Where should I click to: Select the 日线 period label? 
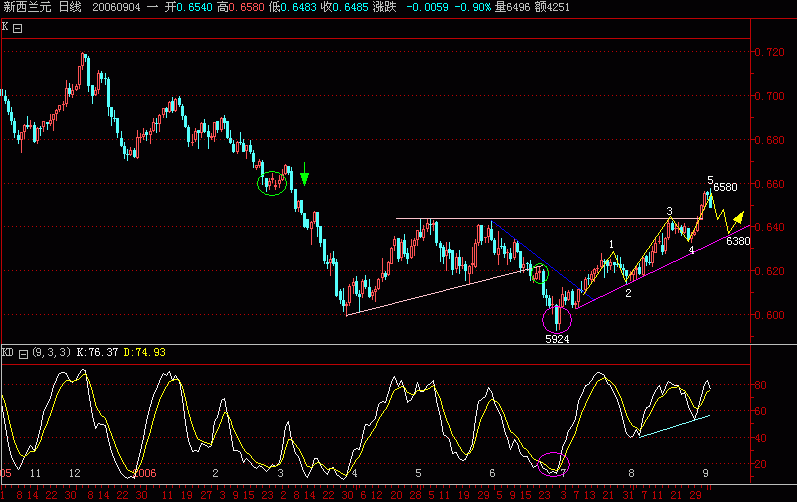point(70,7)
